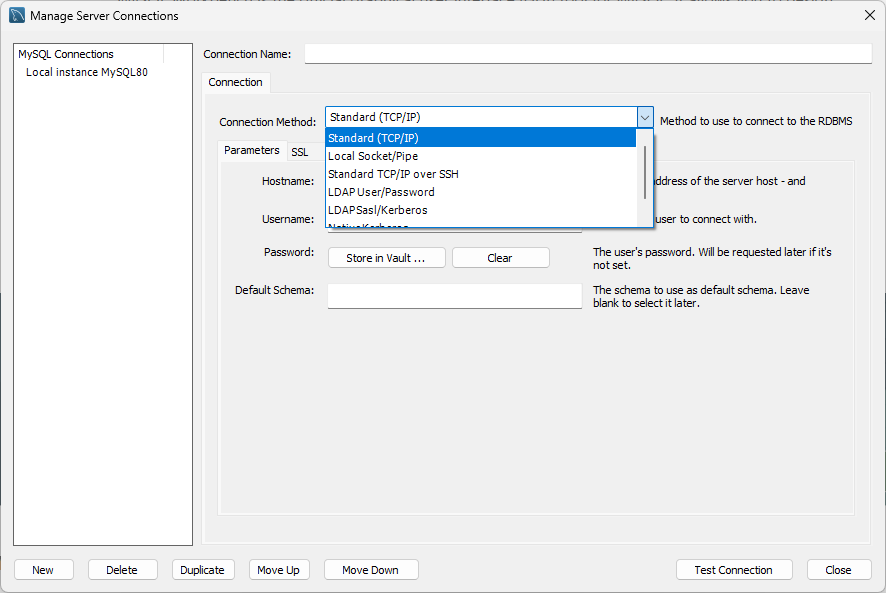Select Local instance MySQL80 connection
The height and width of the screenshot is (593, 886).
tap(86, 72)
